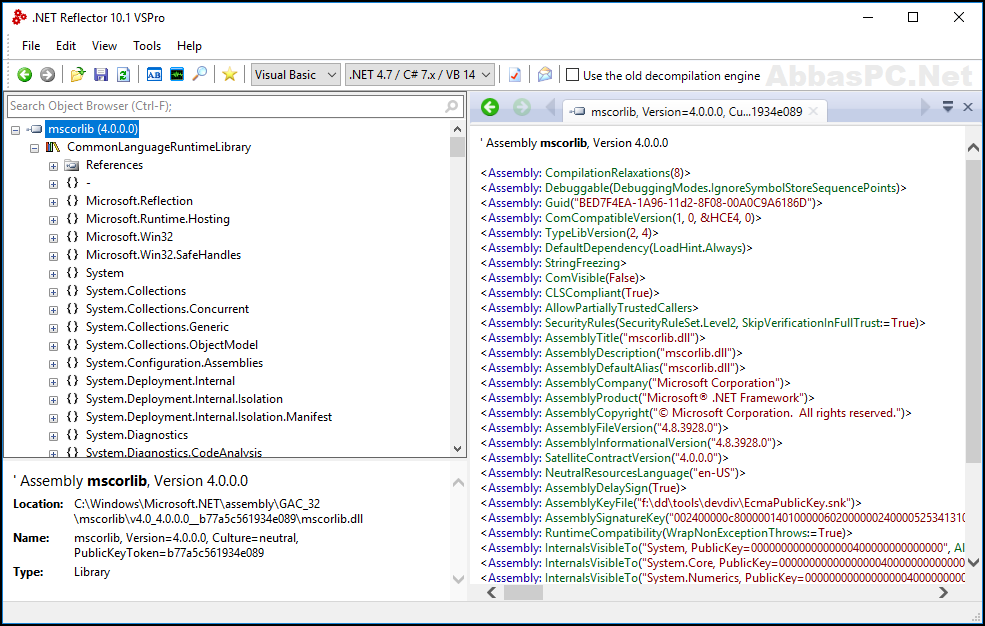Click the NeutralResourcesLanguage attribute link
This screenshot has height=626, width=985.
click(x=617, y=473)
